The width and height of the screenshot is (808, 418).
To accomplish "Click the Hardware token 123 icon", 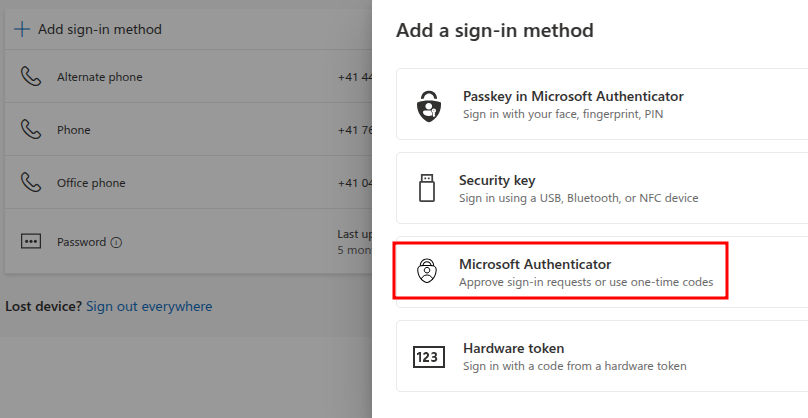I will pos(427,357).
